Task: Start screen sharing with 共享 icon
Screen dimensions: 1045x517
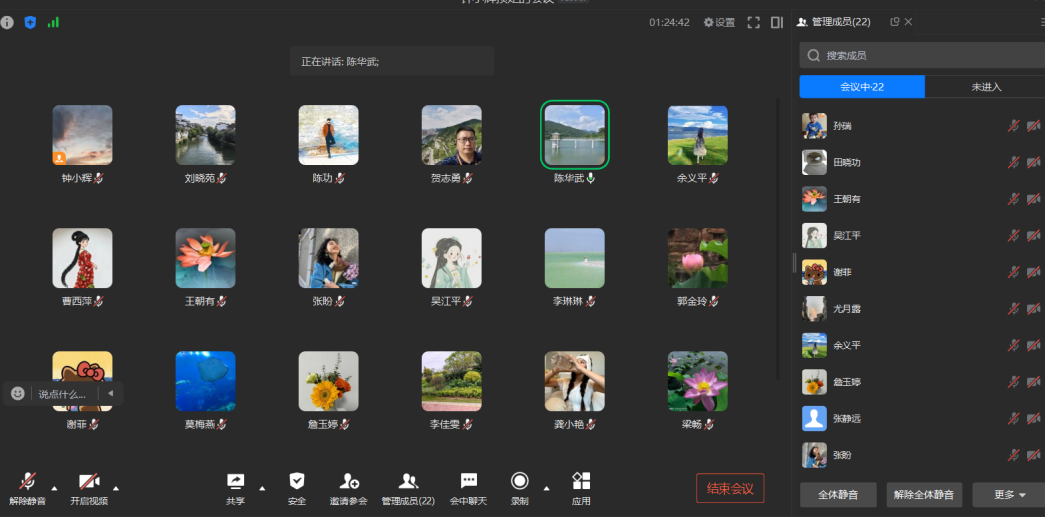Action: (235, 481)
